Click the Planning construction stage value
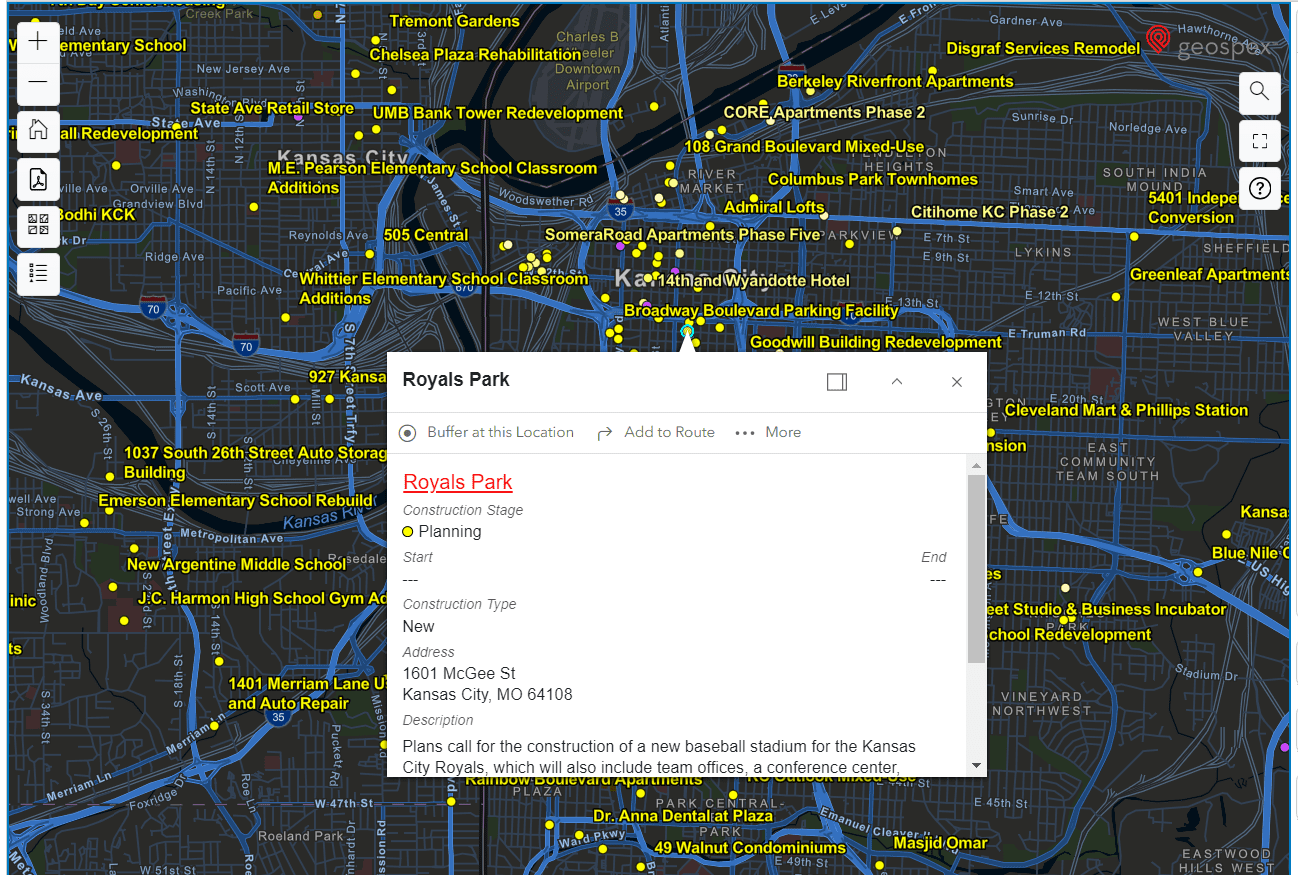This screenshot has width=1298, height=875. [x=450, y=531]
